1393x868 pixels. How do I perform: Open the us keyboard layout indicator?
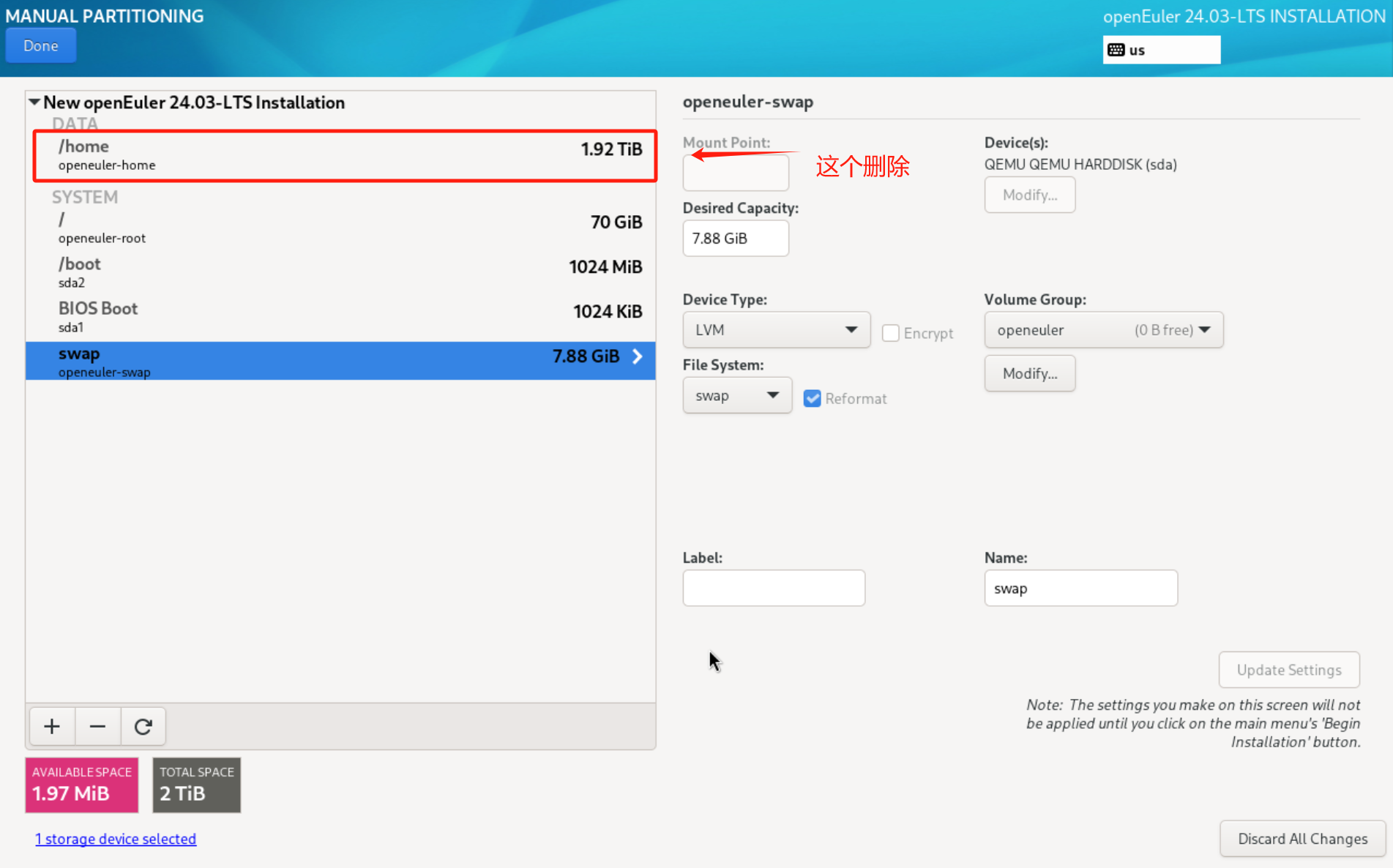[x=1161, y=50]
